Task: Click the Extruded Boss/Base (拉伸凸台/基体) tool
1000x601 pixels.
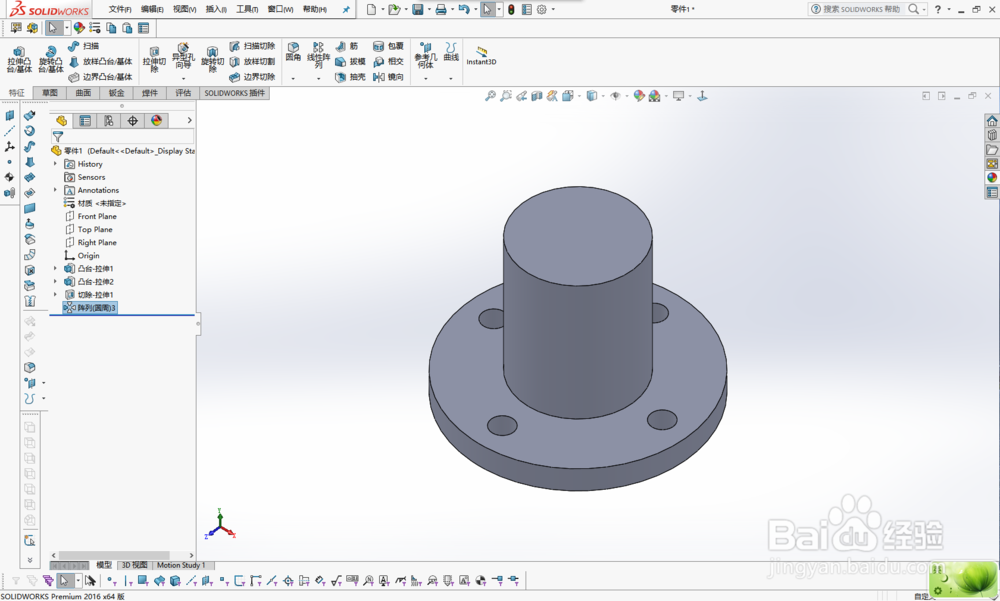Action: pos(19,60)
